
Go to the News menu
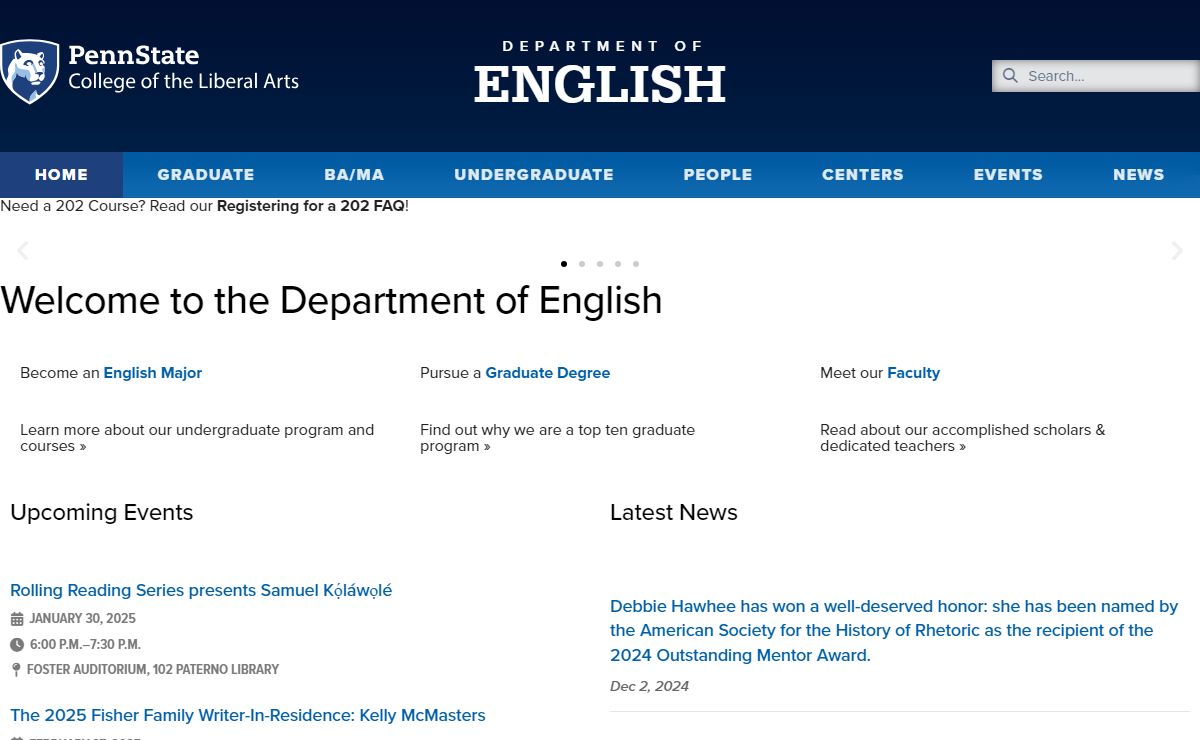pyautogui.click(x=1139, y=175)
